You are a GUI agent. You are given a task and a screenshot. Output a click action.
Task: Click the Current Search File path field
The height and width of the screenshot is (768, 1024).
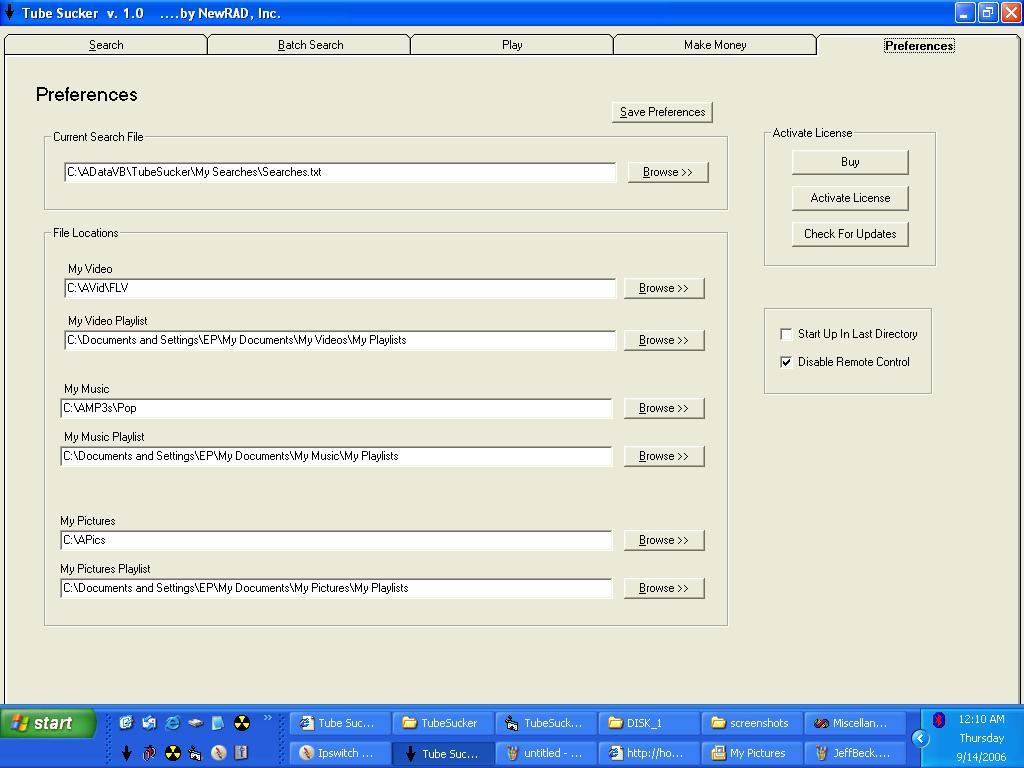point(340,172)
